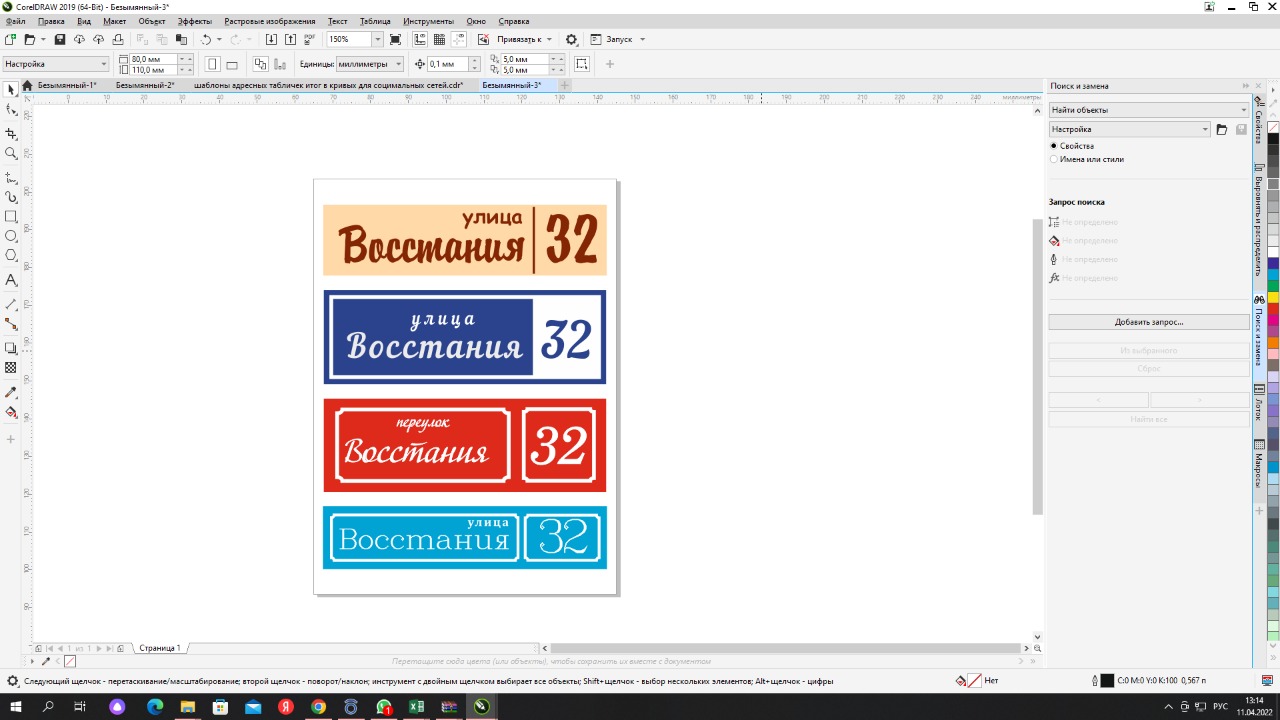Screen dimensions: 1280x720
Task: Open the Options gear icon in toolbar
Action: (571, 40)
